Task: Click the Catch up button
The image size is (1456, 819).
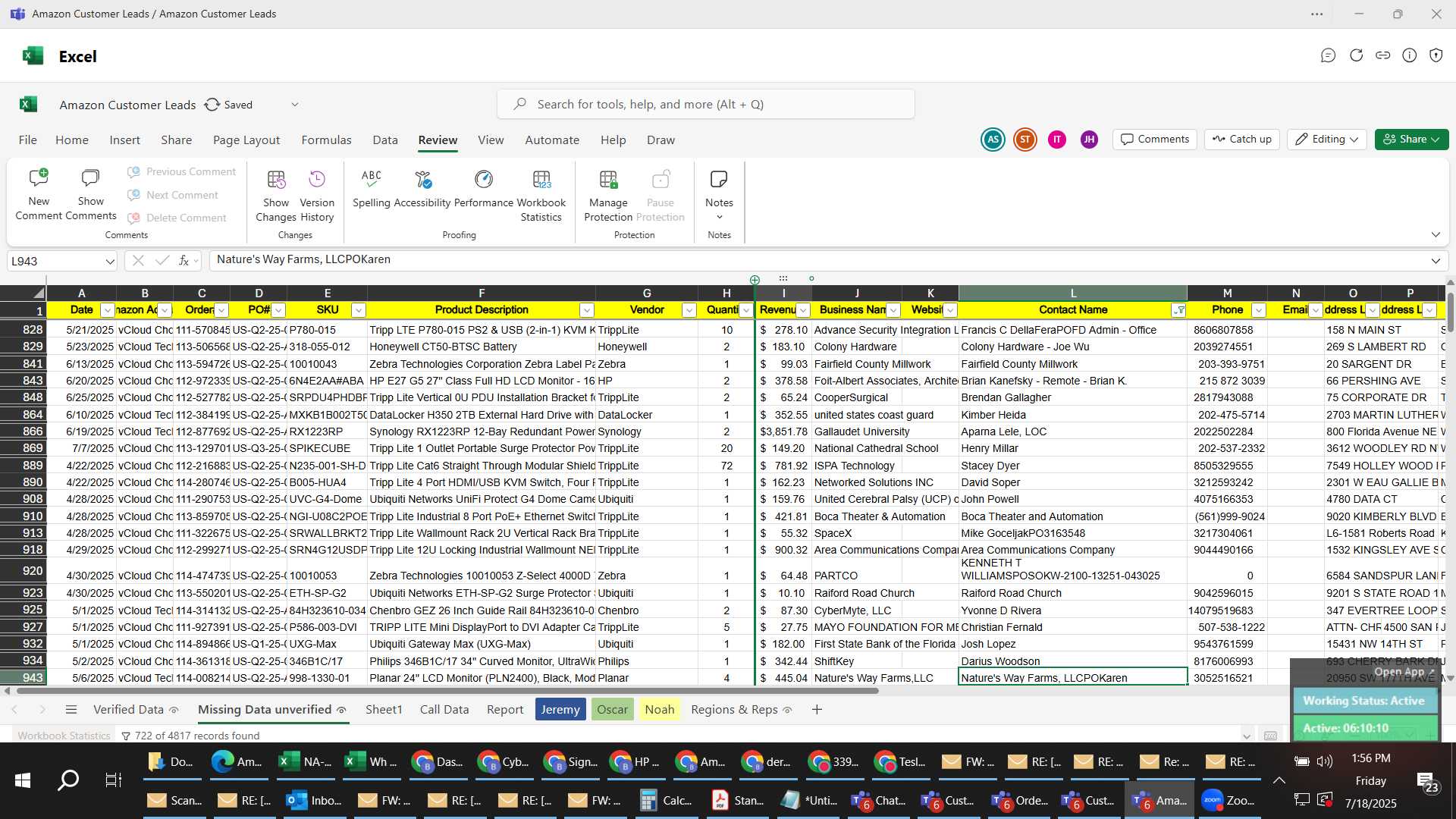Action: tap(1242, 140)
